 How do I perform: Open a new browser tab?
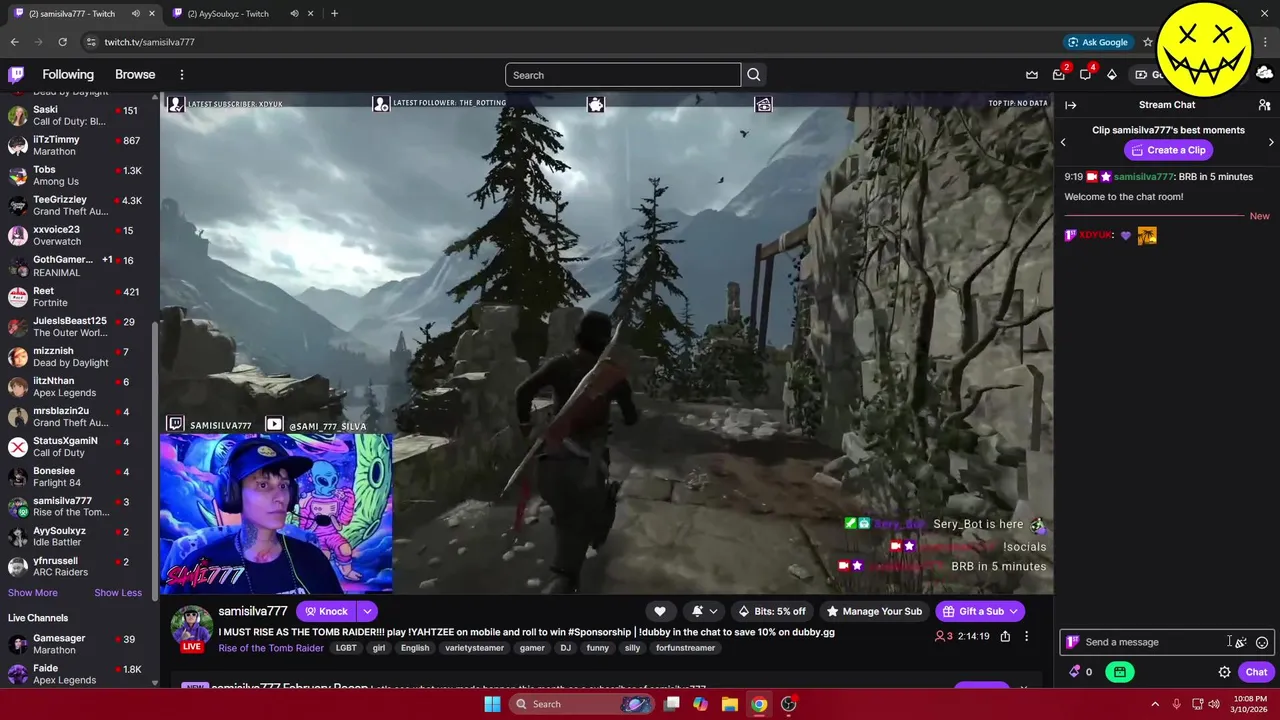tap(334, 14)
